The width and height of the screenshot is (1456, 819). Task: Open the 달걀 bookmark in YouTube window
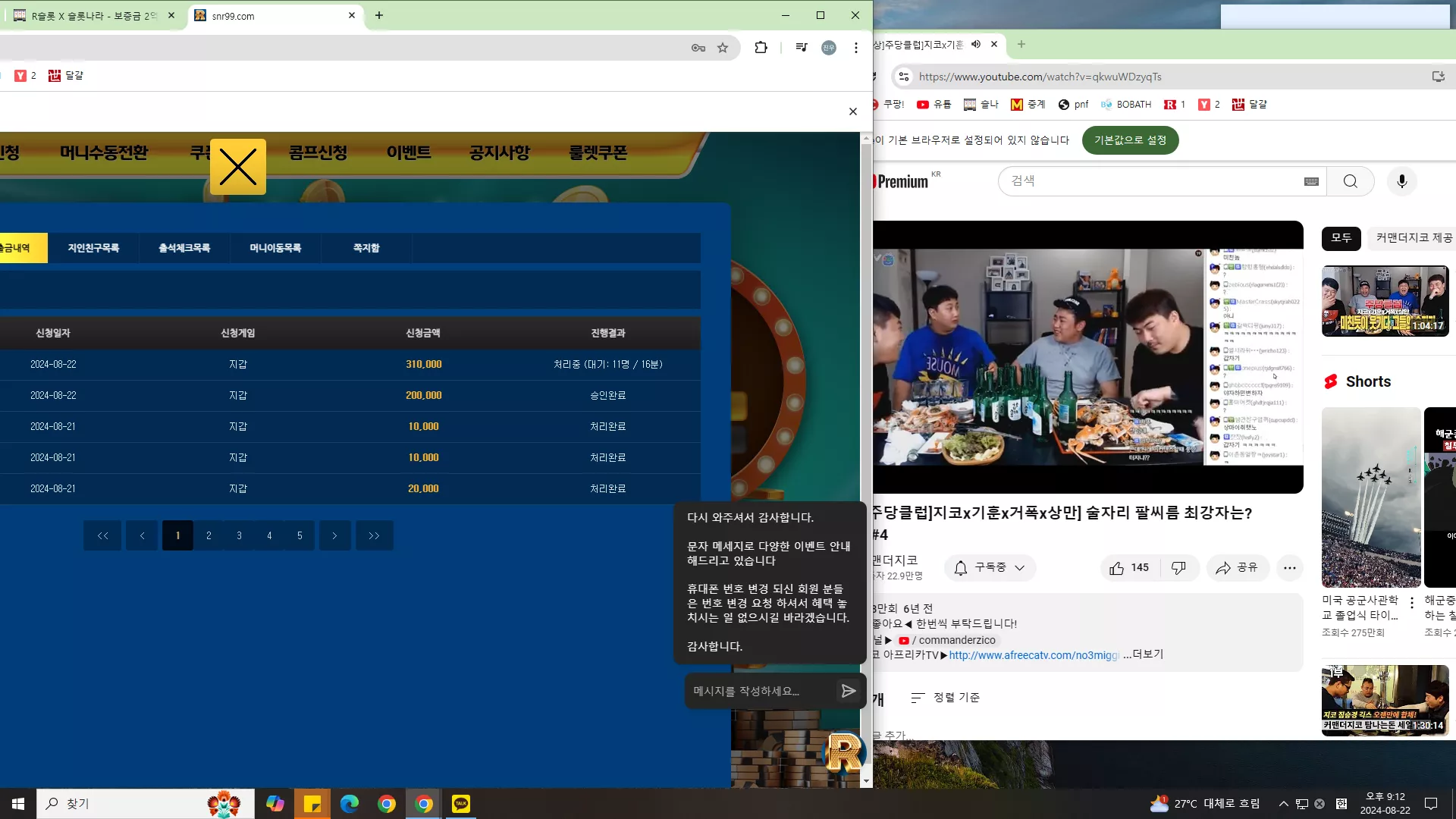tap(1249, 105)
